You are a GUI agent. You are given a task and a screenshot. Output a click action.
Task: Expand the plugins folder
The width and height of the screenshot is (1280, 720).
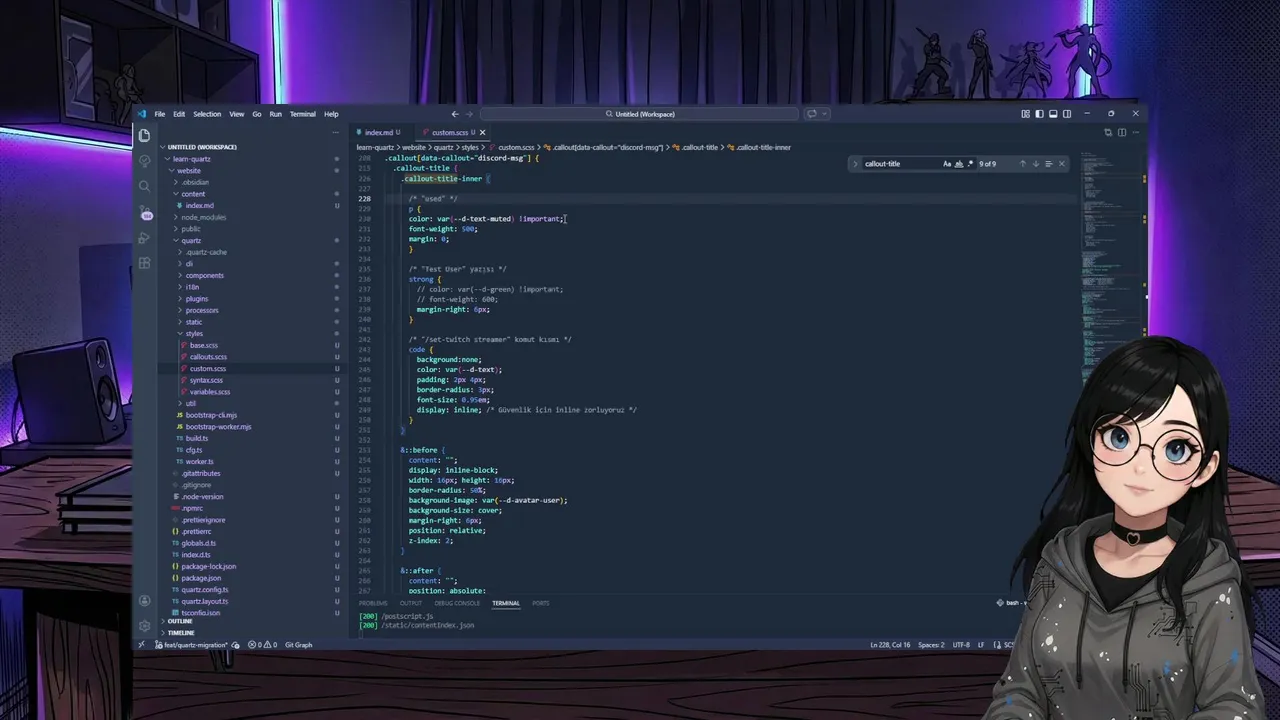tap(196, 298)
